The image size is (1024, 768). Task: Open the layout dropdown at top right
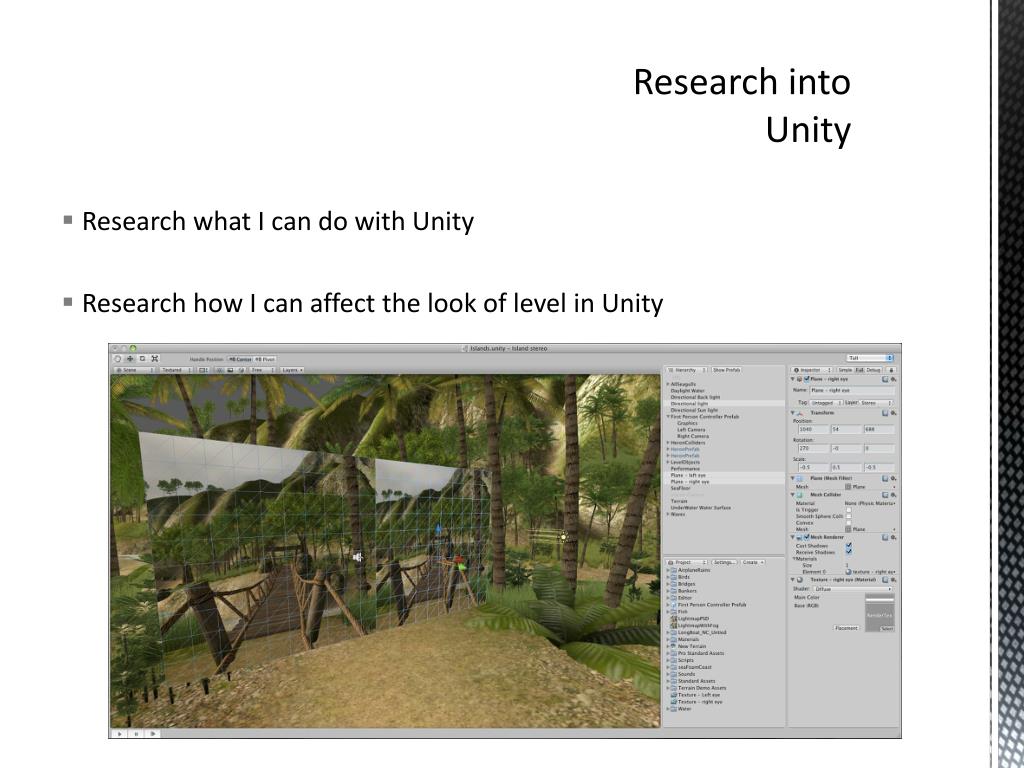click(x=870, y=359)
